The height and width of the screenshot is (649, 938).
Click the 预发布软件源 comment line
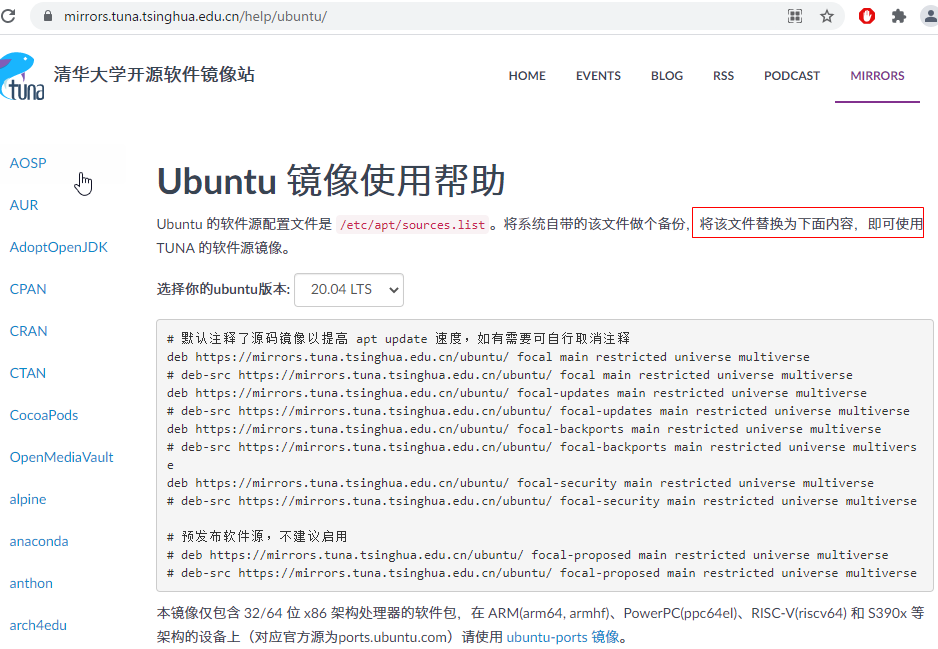coord(257,537)
